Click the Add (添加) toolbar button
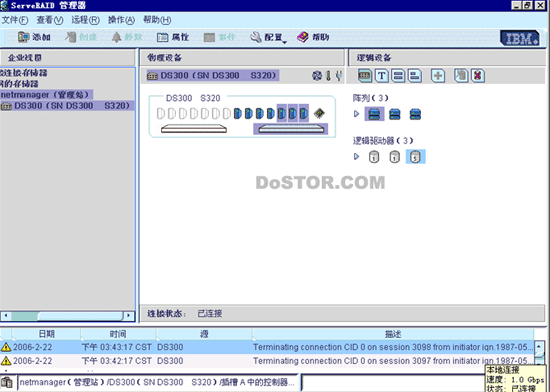The width and height of the screenshot is (550, 392). 34,37
